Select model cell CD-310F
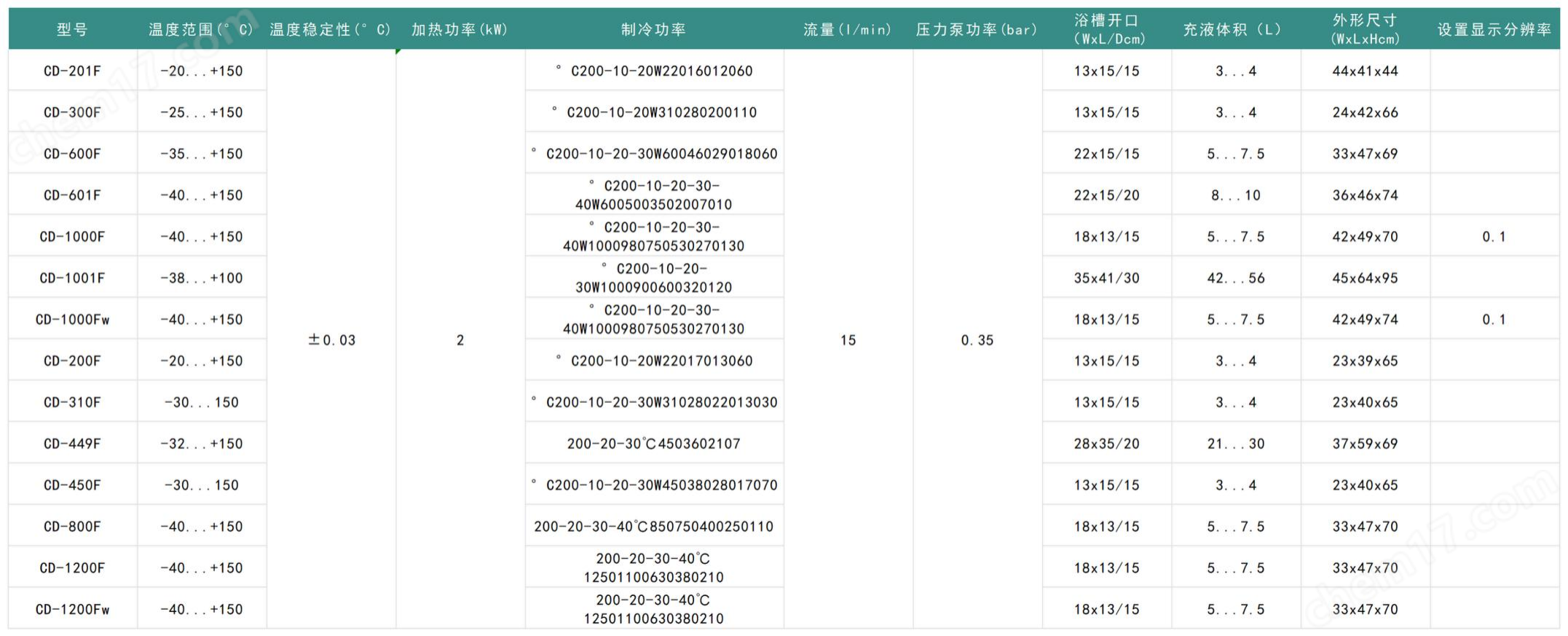This screenshot has height=636, width=1568. [72, 402]
